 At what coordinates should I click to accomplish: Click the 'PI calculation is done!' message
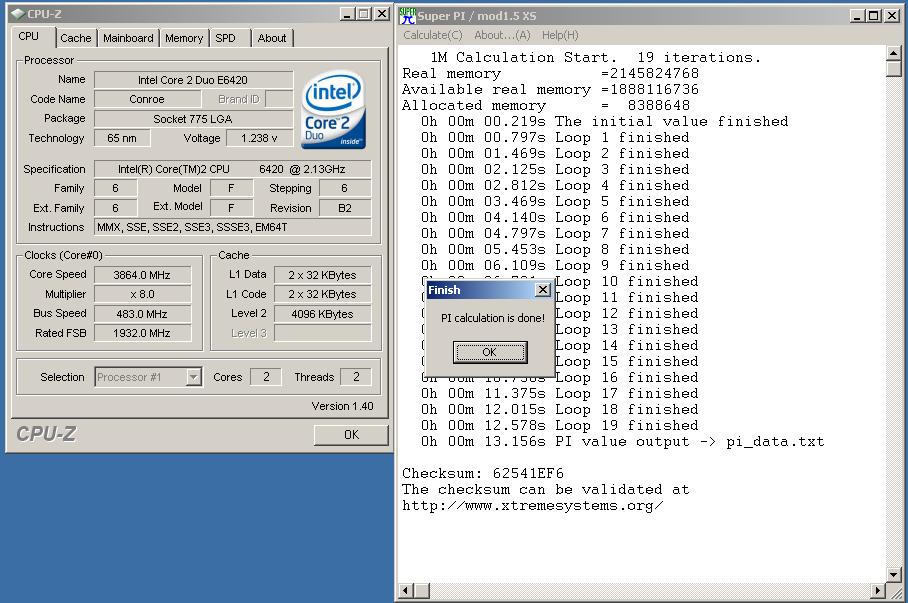(493, 318)
